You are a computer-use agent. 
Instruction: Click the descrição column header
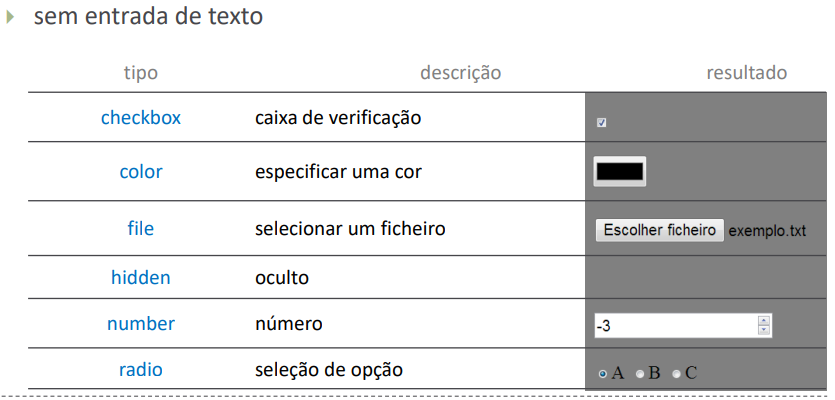click(x=460, y=73)
